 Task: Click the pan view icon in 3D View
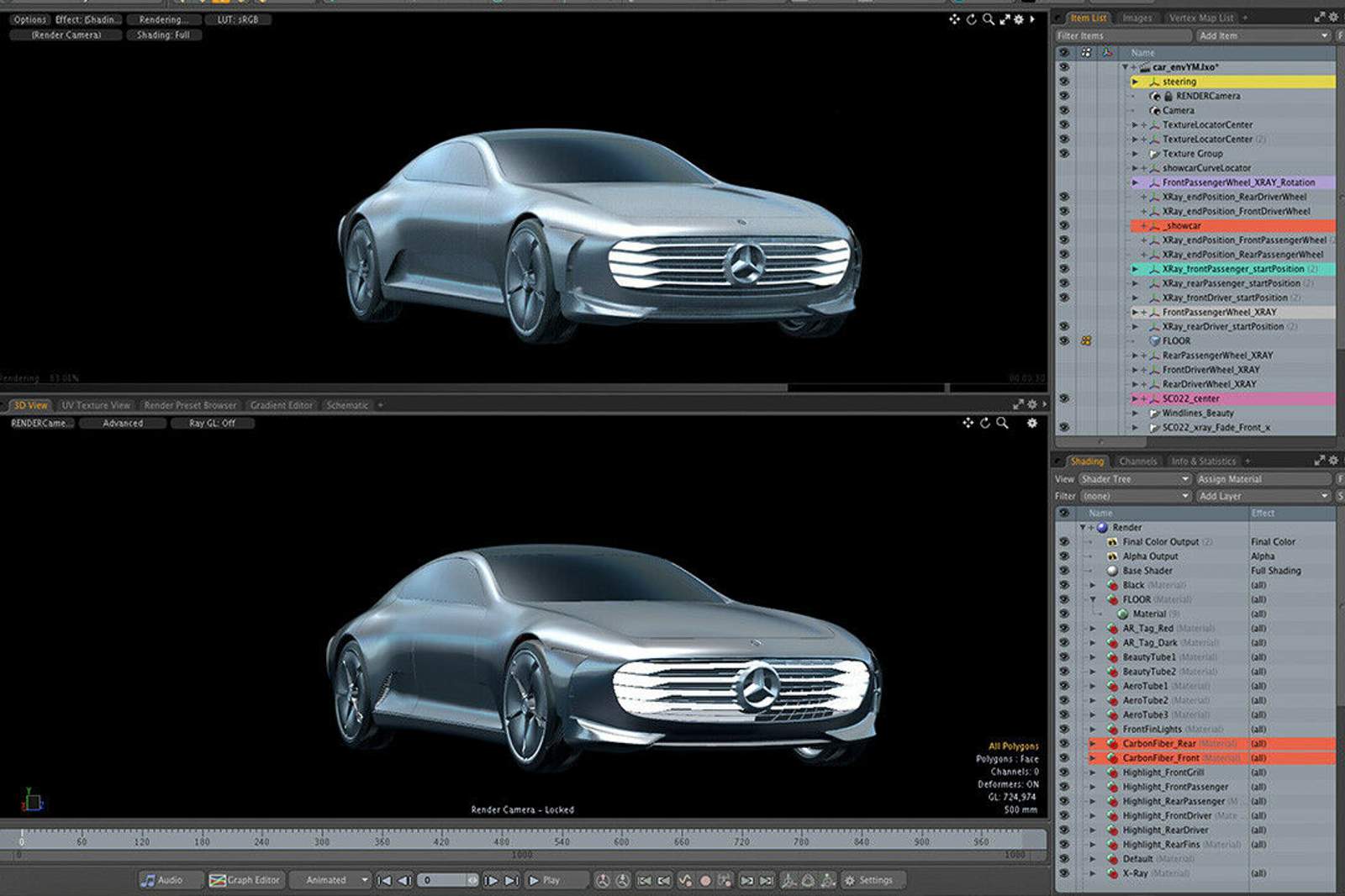pos(968,423)
